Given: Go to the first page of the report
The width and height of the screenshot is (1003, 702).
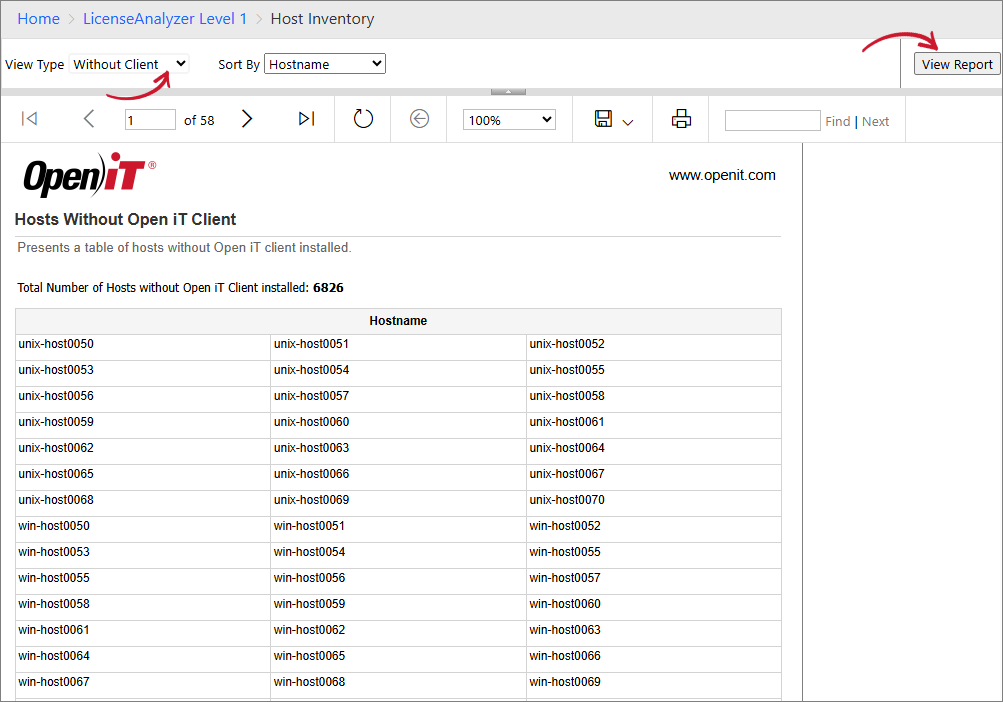Looking at the screenshot, I should coord(29,118).
